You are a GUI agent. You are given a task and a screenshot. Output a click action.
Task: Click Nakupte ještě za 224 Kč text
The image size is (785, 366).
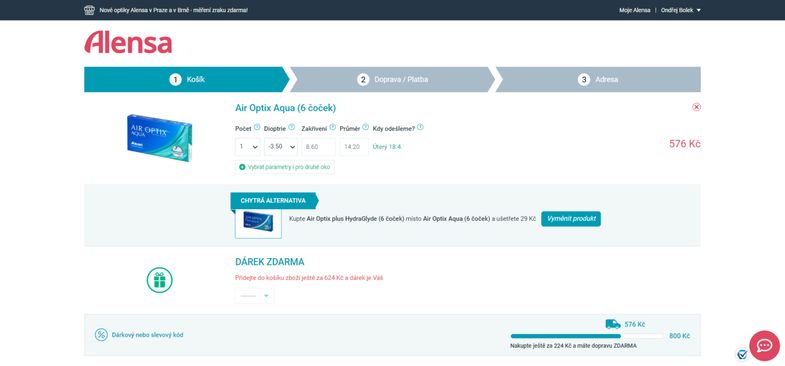(x=574, y=345)
